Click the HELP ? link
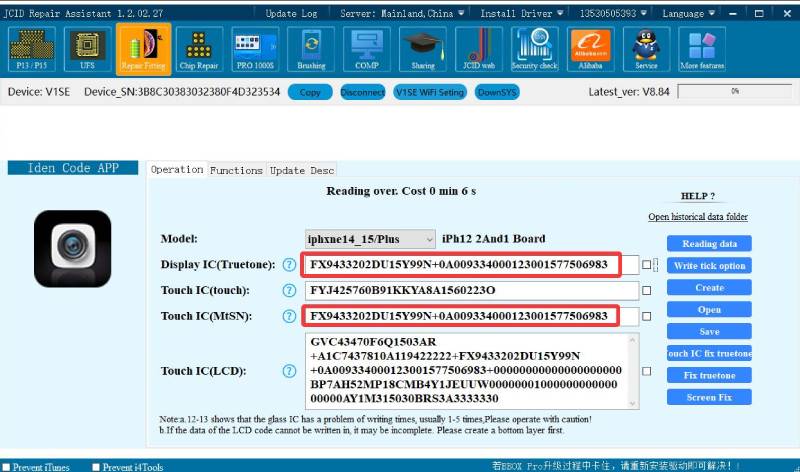The image size is (800, 472). (698, 196)
